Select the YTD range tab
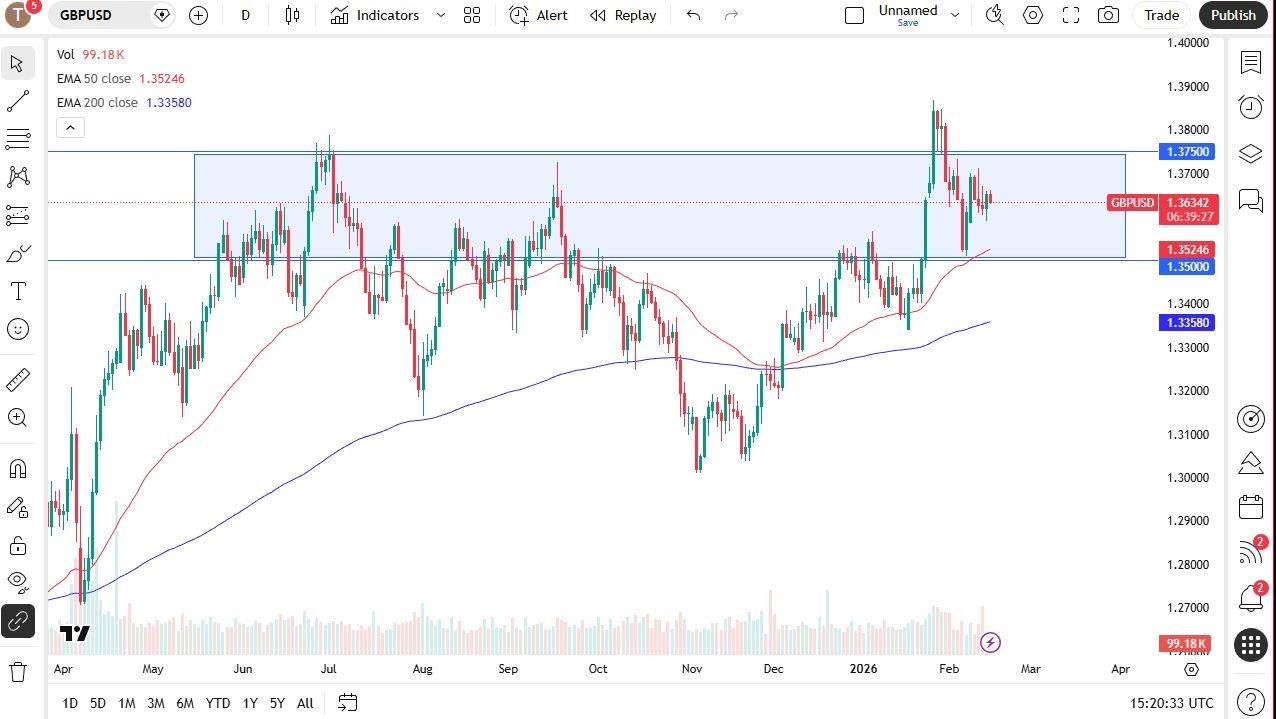Image resolution: width=1276 pixels, height=719 pixels. (x=217, y=703)
